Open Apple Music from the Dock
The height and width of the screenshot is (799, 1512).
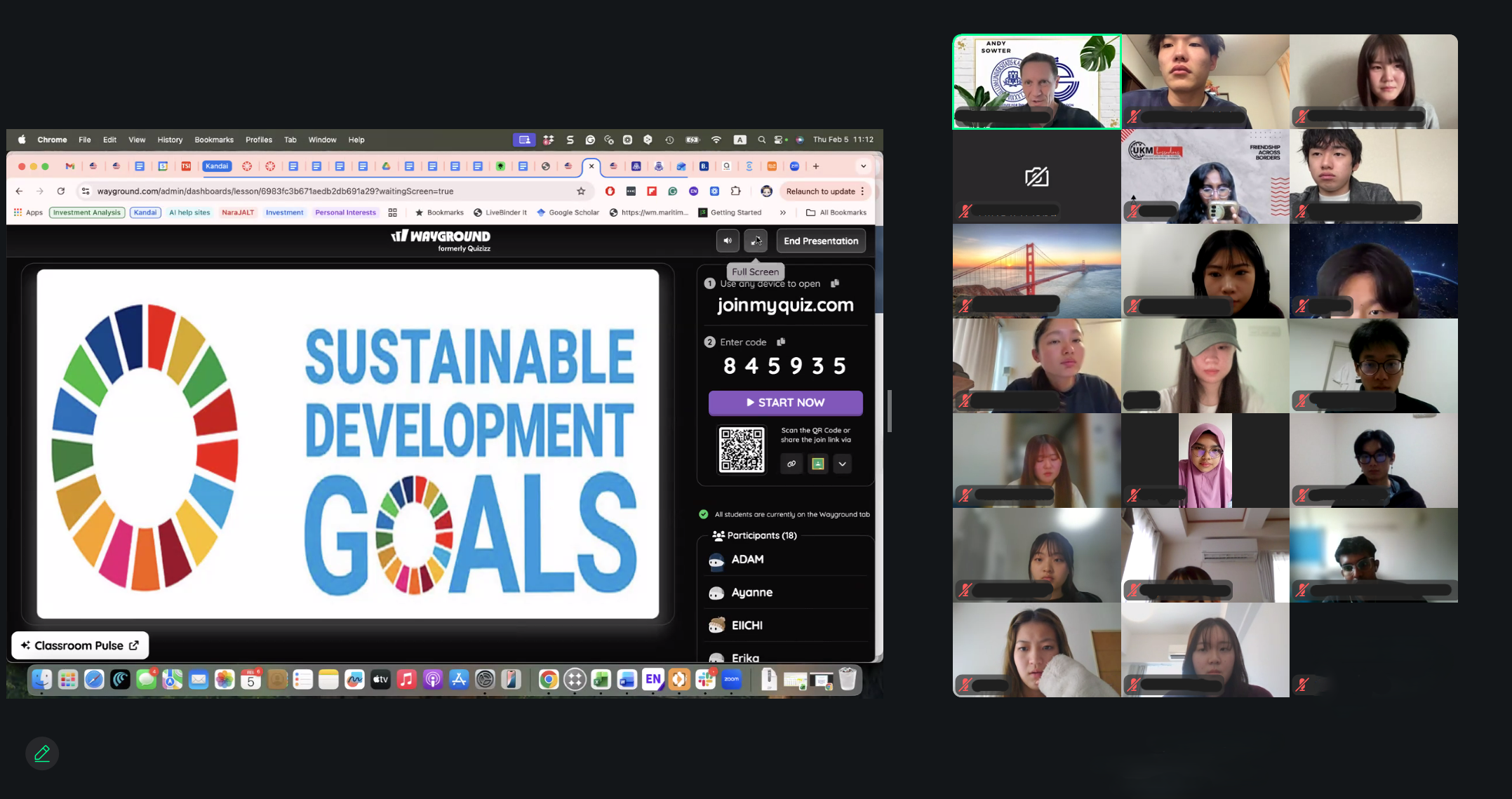[407, 679]
